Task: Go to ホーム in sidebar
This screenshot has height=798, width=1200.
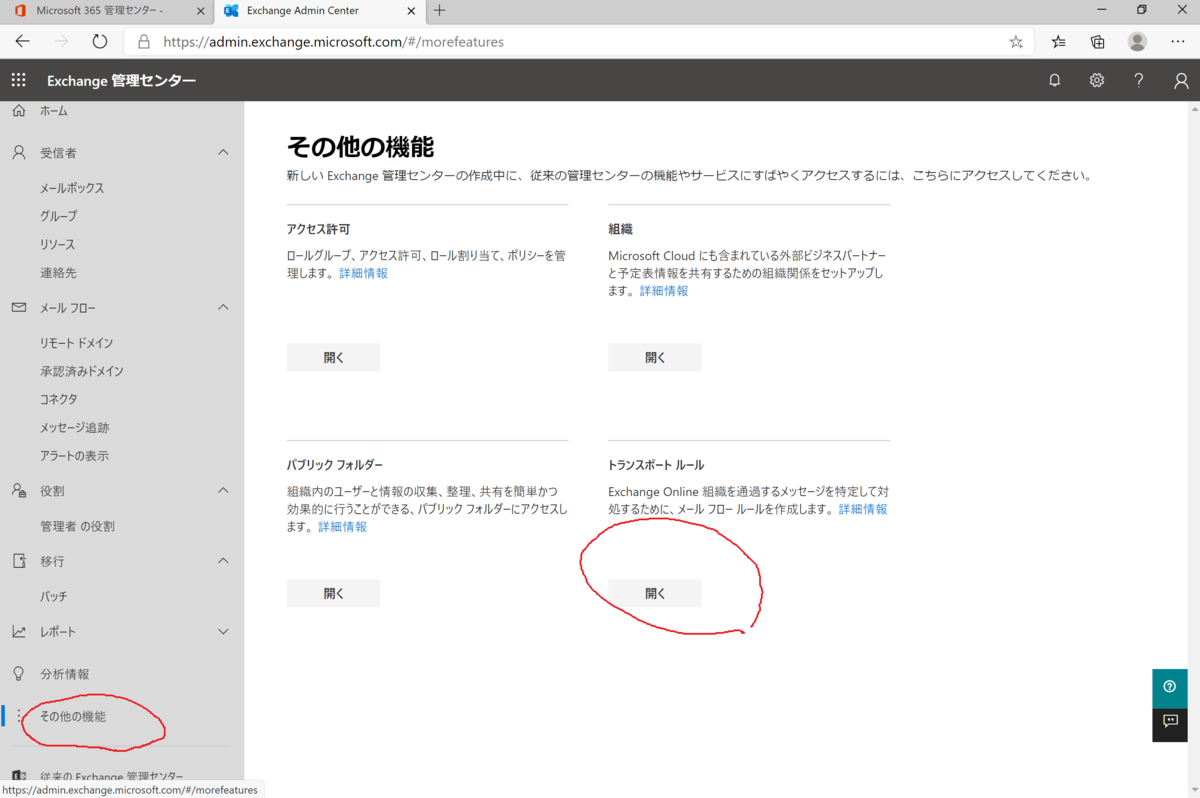Action: click(x=54, y=111)
